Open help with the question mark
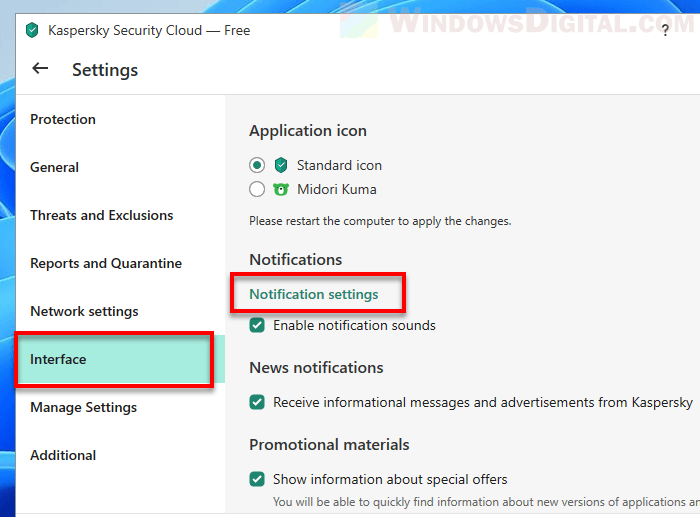The height and width of the screenshot is (517, 700). click(665, 30)
